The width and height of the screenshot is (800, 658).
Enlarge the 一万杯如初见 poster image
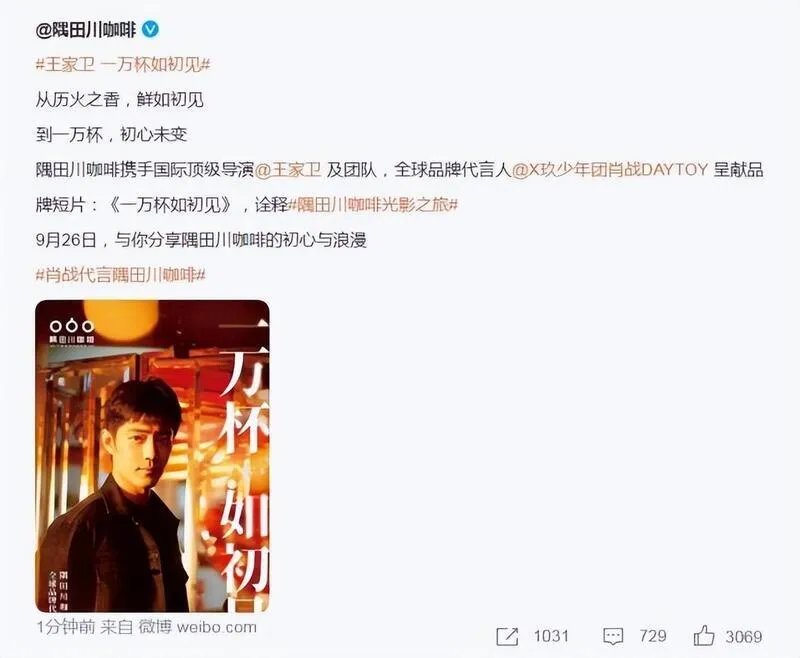(x=152, y=456)
